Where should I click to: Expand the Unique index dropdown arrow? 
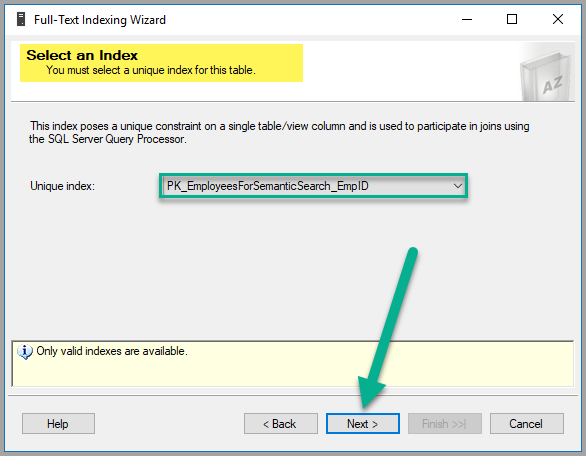click(457, 186)
